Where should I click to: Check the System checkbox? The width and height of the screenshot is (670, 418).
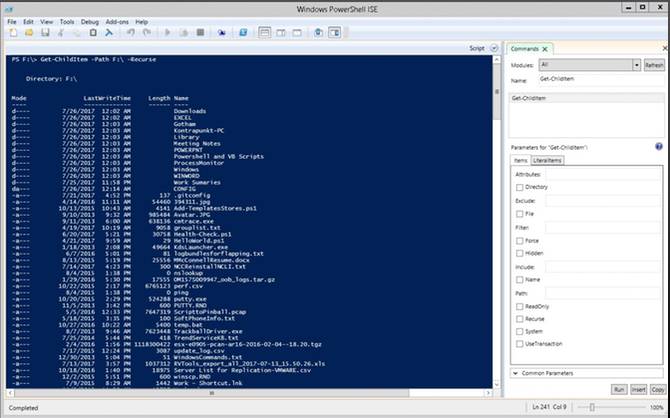[x=520, y=332]
